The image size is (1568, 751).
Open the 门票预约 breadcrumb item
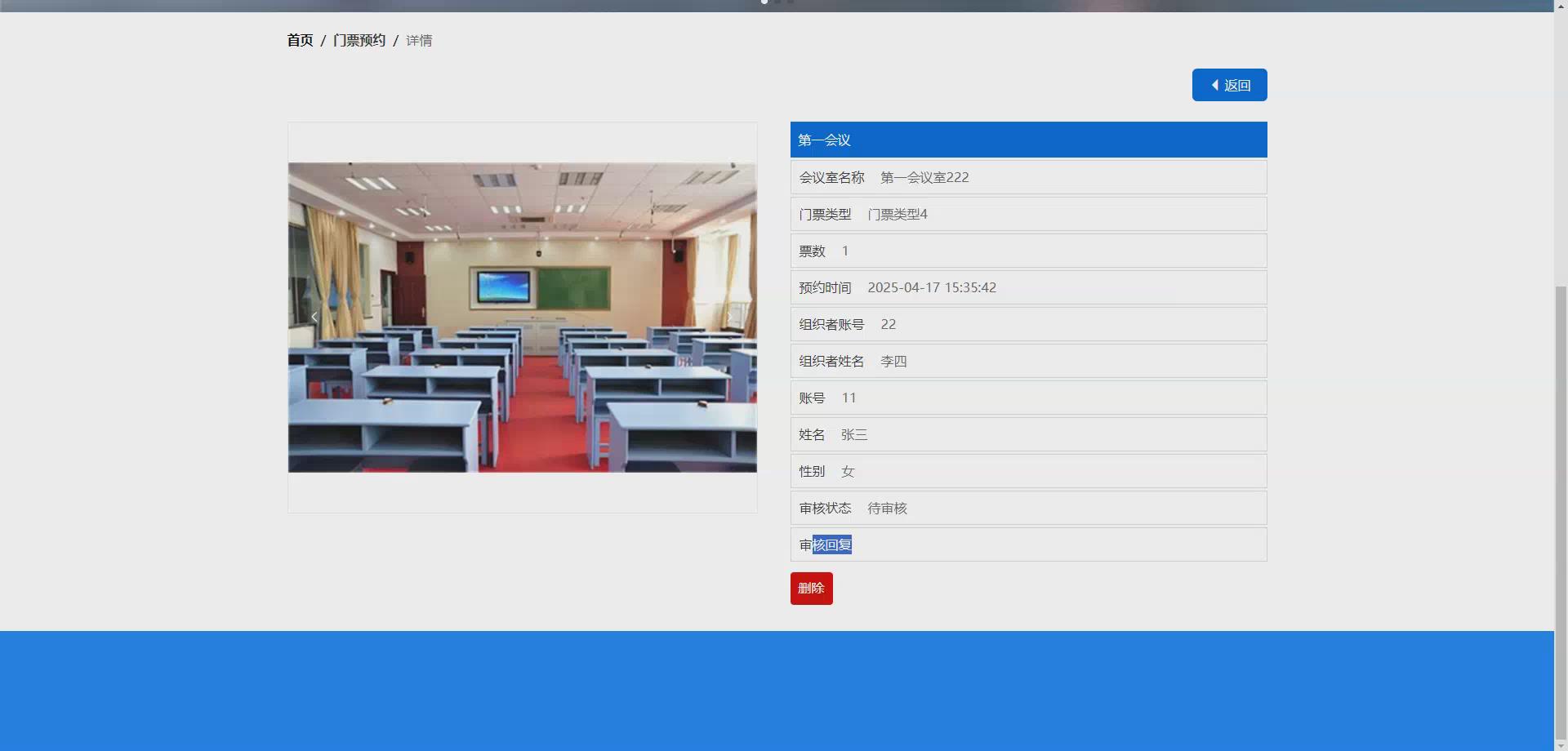[x=359, y=39]
